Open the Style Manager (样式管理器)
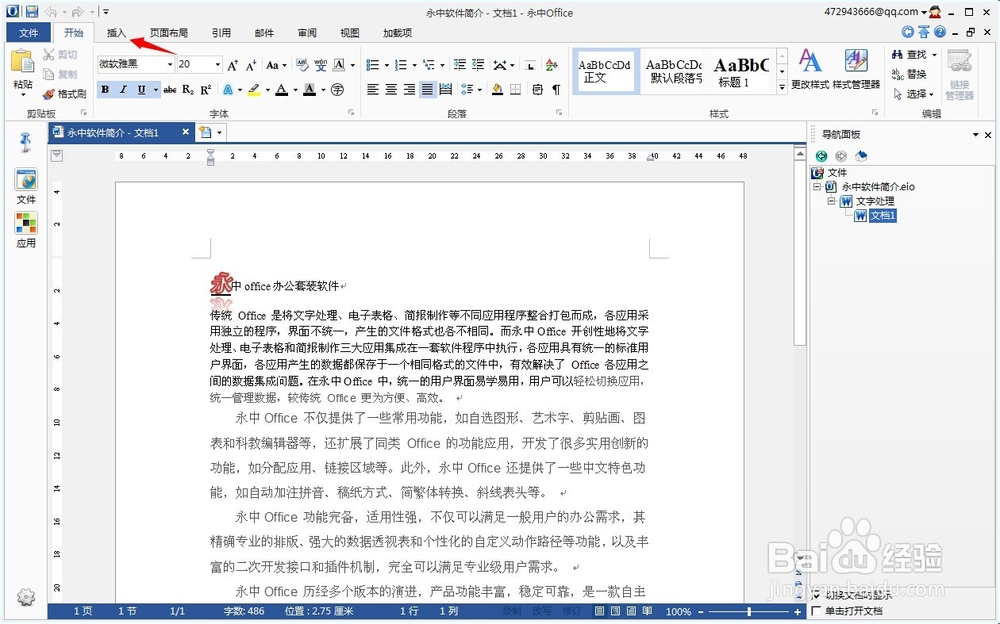The height and width of the screenshot is (624, 1000). tap(857, 69)
